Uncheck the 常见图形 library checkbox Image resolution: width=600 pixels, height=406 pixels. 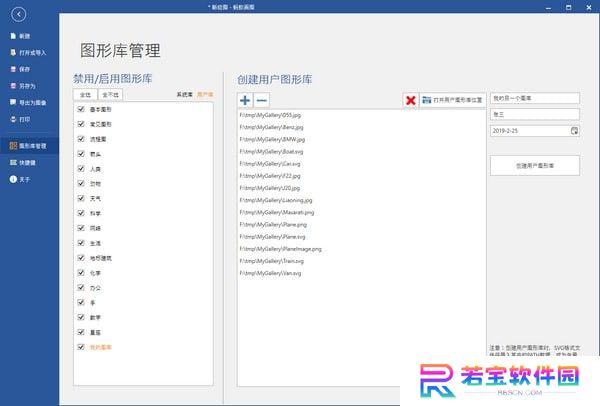(81, 124)
